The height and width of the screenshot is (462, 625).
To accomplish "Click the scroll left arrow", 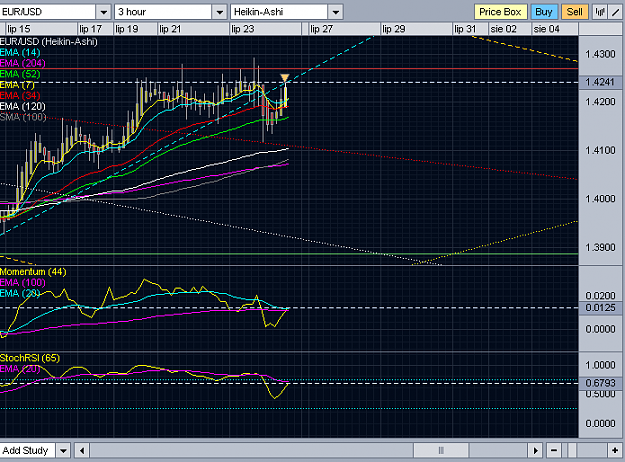I will pyautogui.click(x=82, y=451).
